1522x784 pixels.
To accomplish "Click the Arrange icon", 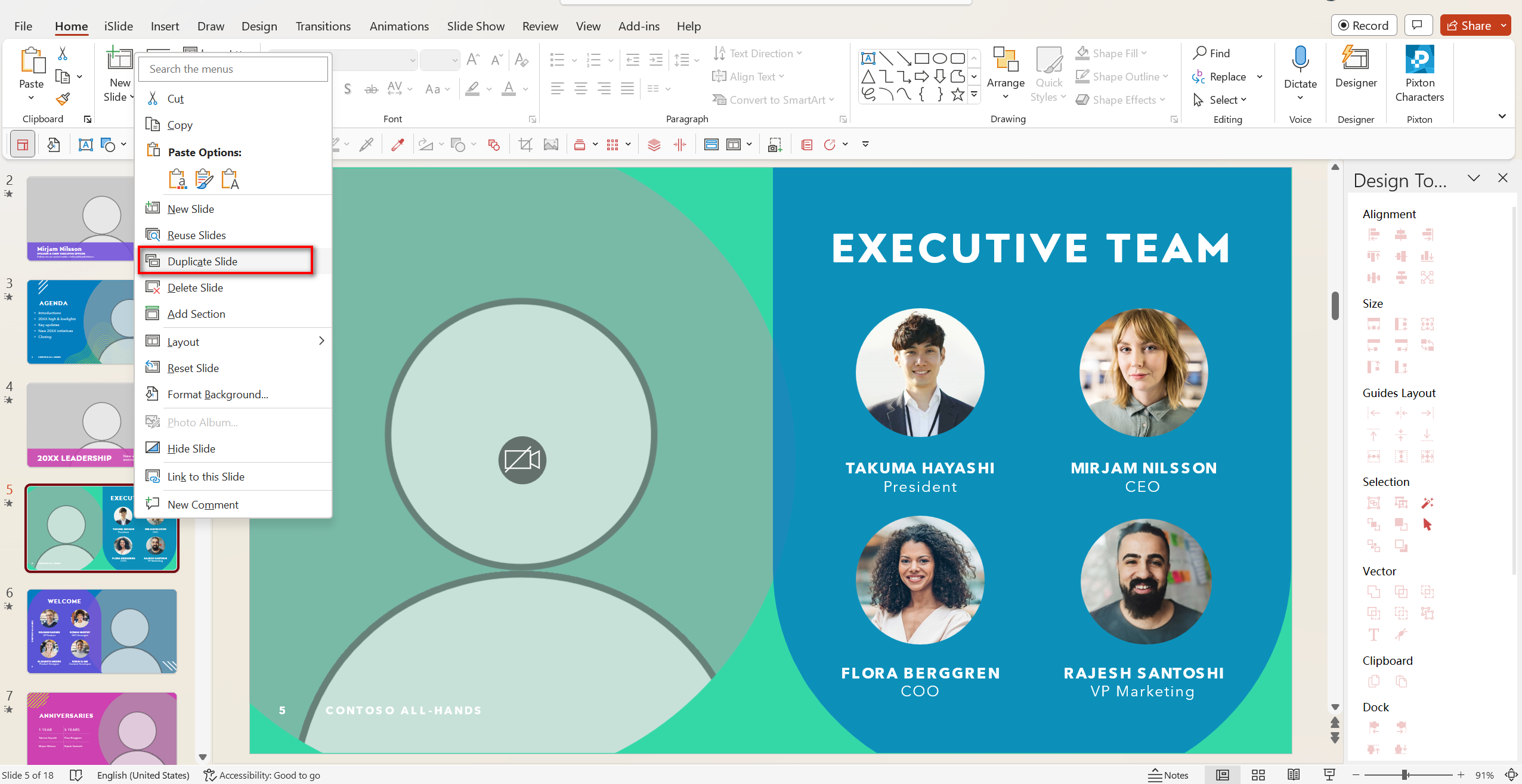I will (1006, 60).
